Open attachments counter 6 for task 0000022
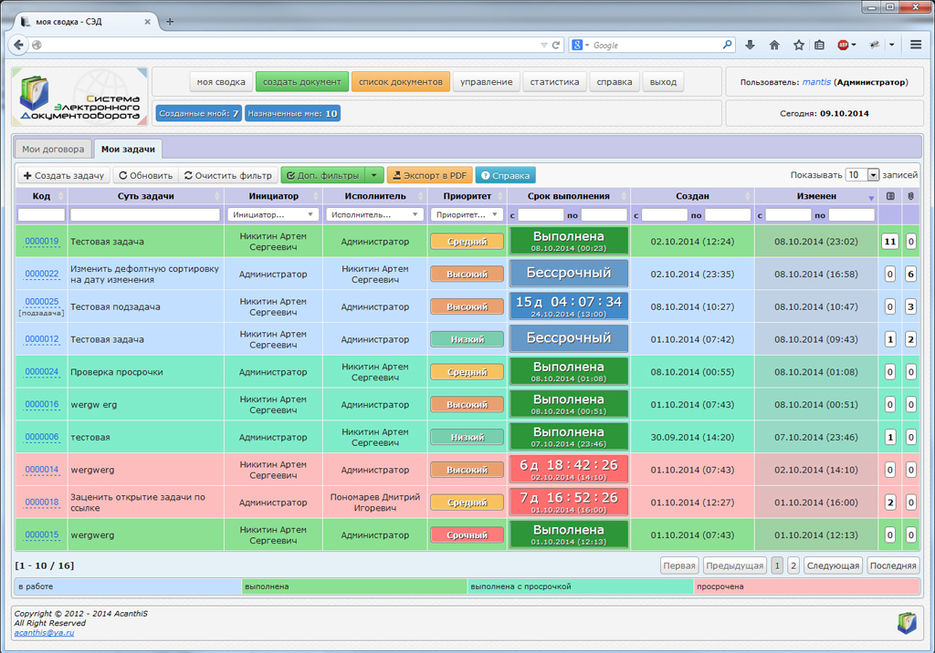 911,274
